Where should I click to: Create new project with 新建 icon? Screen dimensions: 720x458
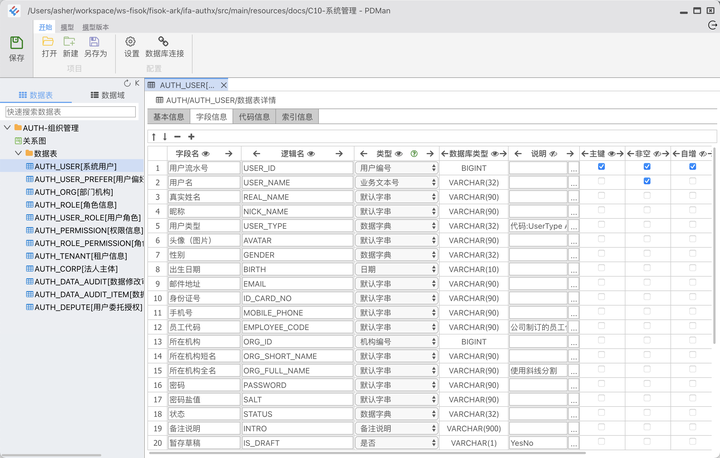click(x=69, y=42)
